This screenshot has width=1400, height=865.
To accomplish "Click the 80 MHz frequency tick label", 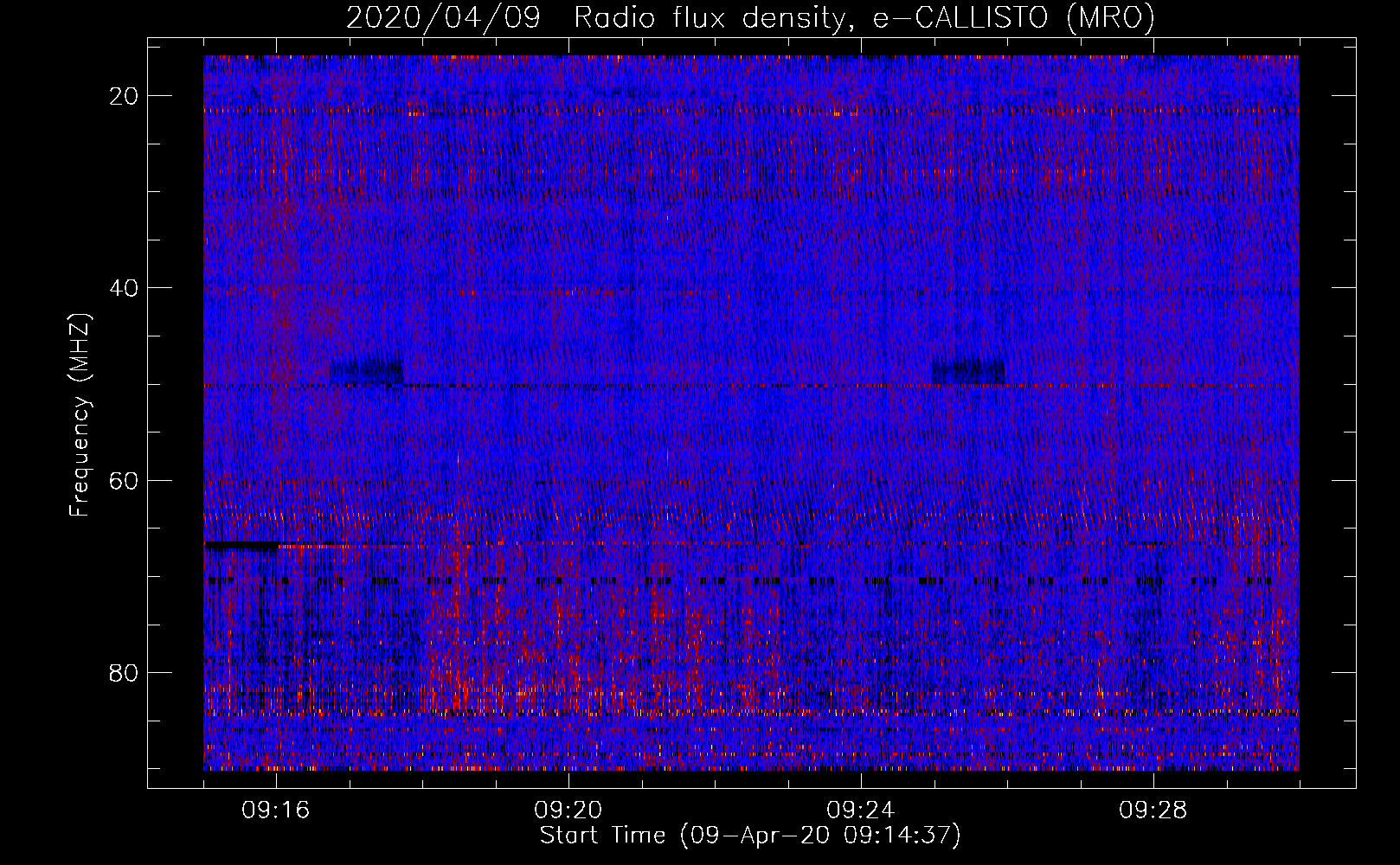I will tap(125, 673).
